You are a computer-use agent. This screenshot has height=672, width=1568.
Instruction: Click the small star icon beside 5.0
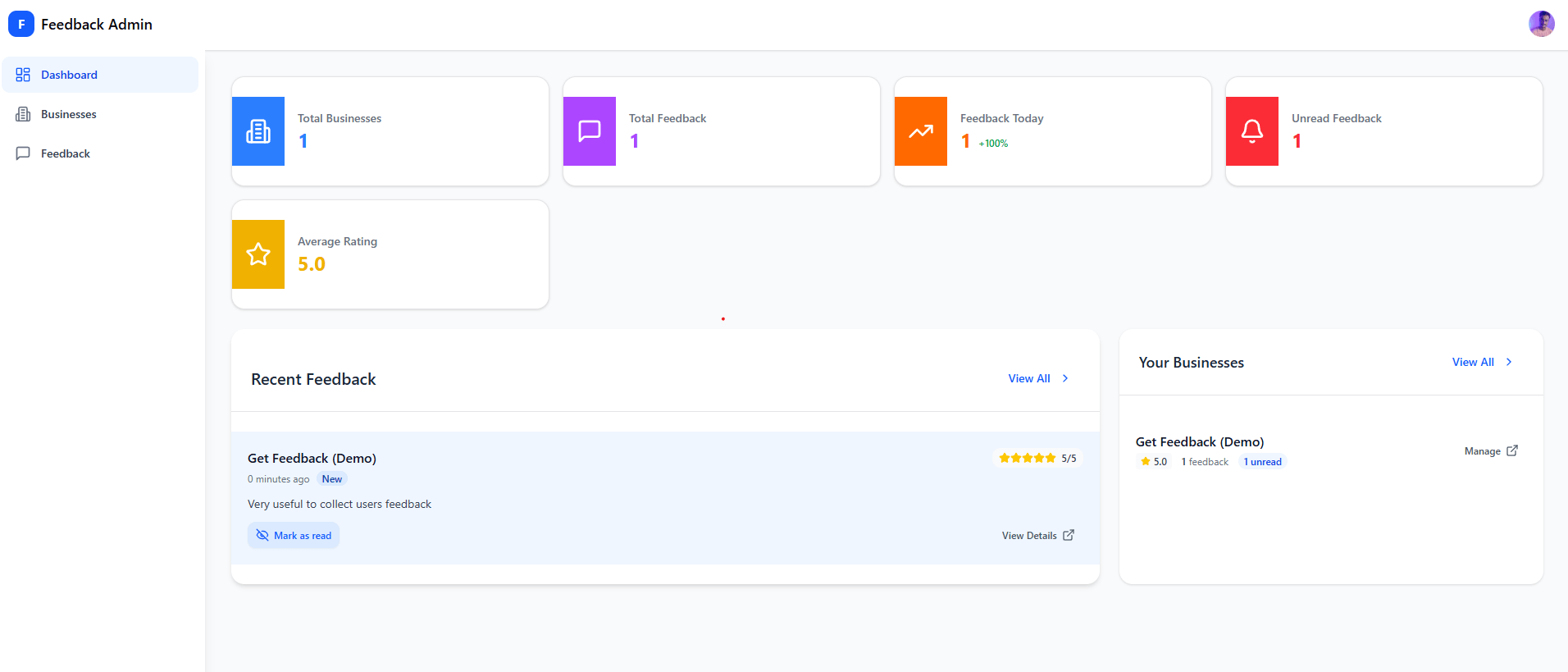[x=1146, y=461]
